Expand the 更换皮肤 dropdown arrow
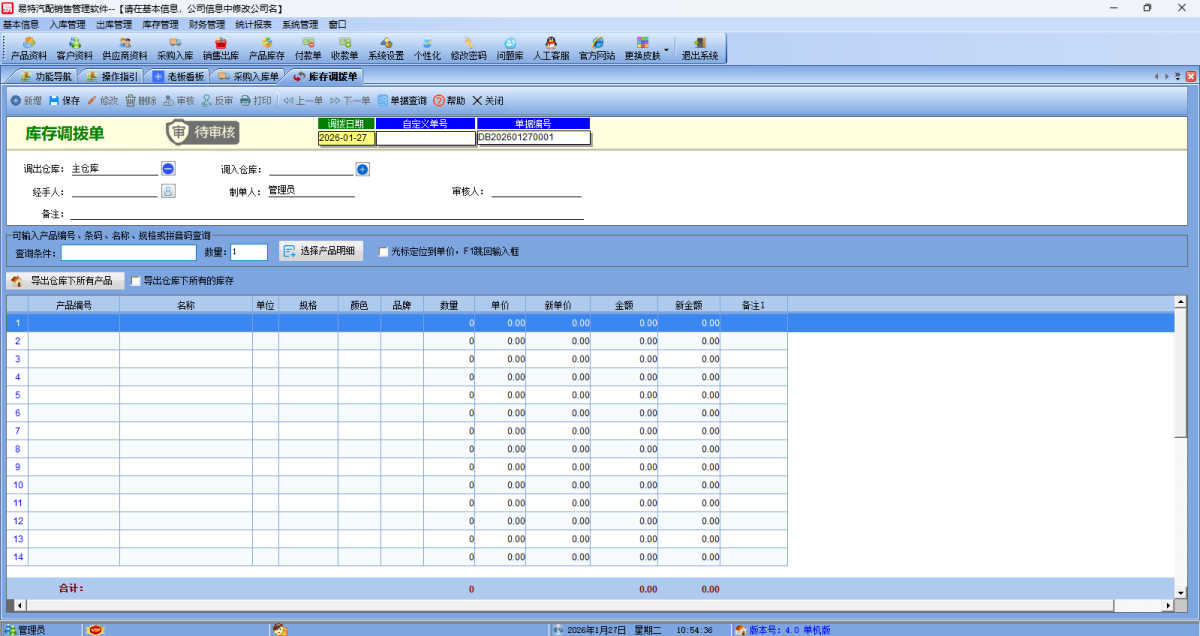Viewport: 1200px width, 636px height. (x=666, y=48)
